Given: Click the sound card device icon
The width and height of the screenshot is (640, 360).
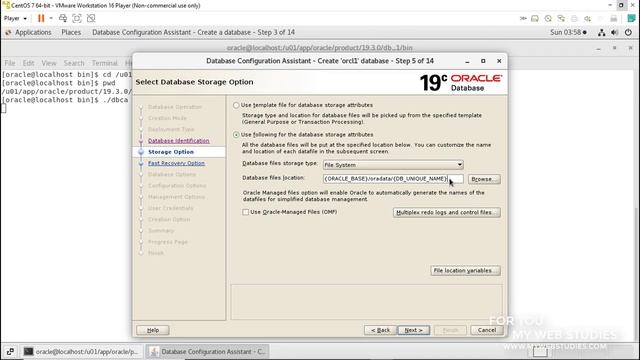Looking at the screenshot, I should click(587, 18).
